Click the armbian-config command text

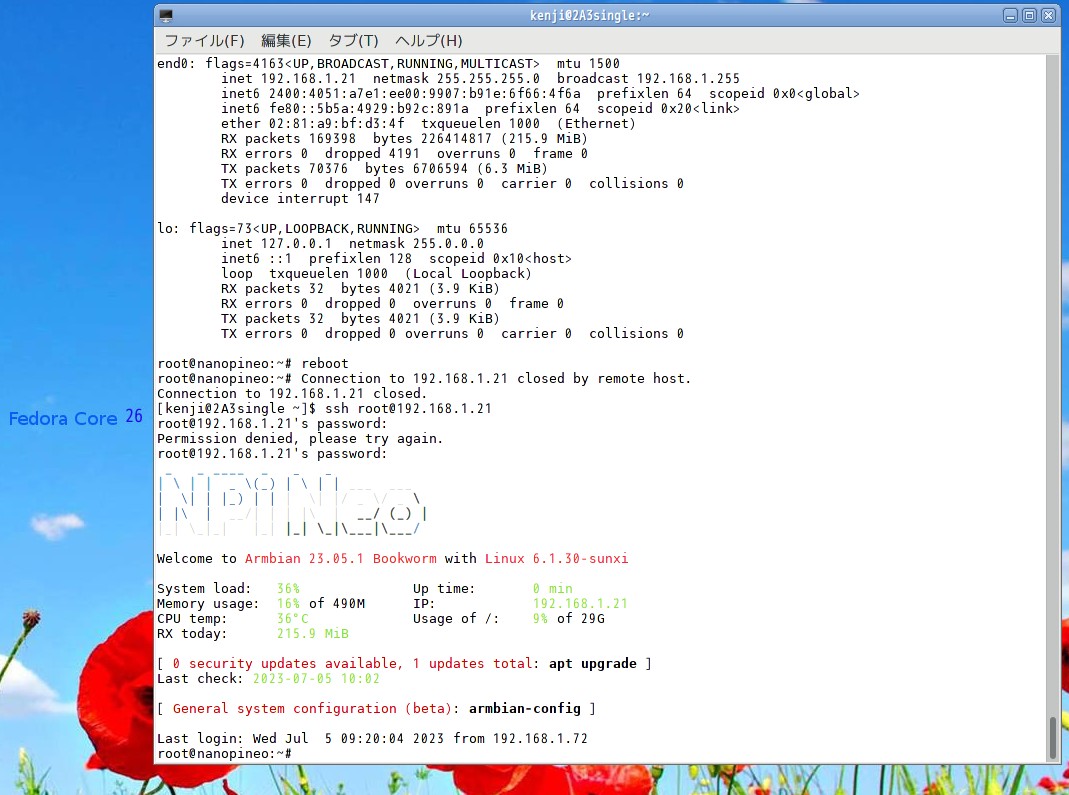(x=524, y=708)
